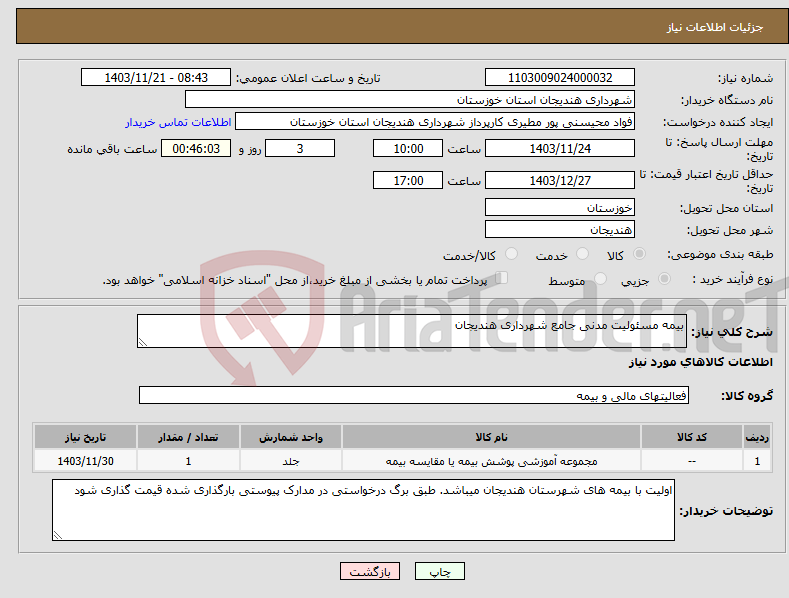Image resolution: width=789 pixels, height=598 pixels.
Task: Open the اطلاعات تماس خریدار link
Action: (178, 122)
